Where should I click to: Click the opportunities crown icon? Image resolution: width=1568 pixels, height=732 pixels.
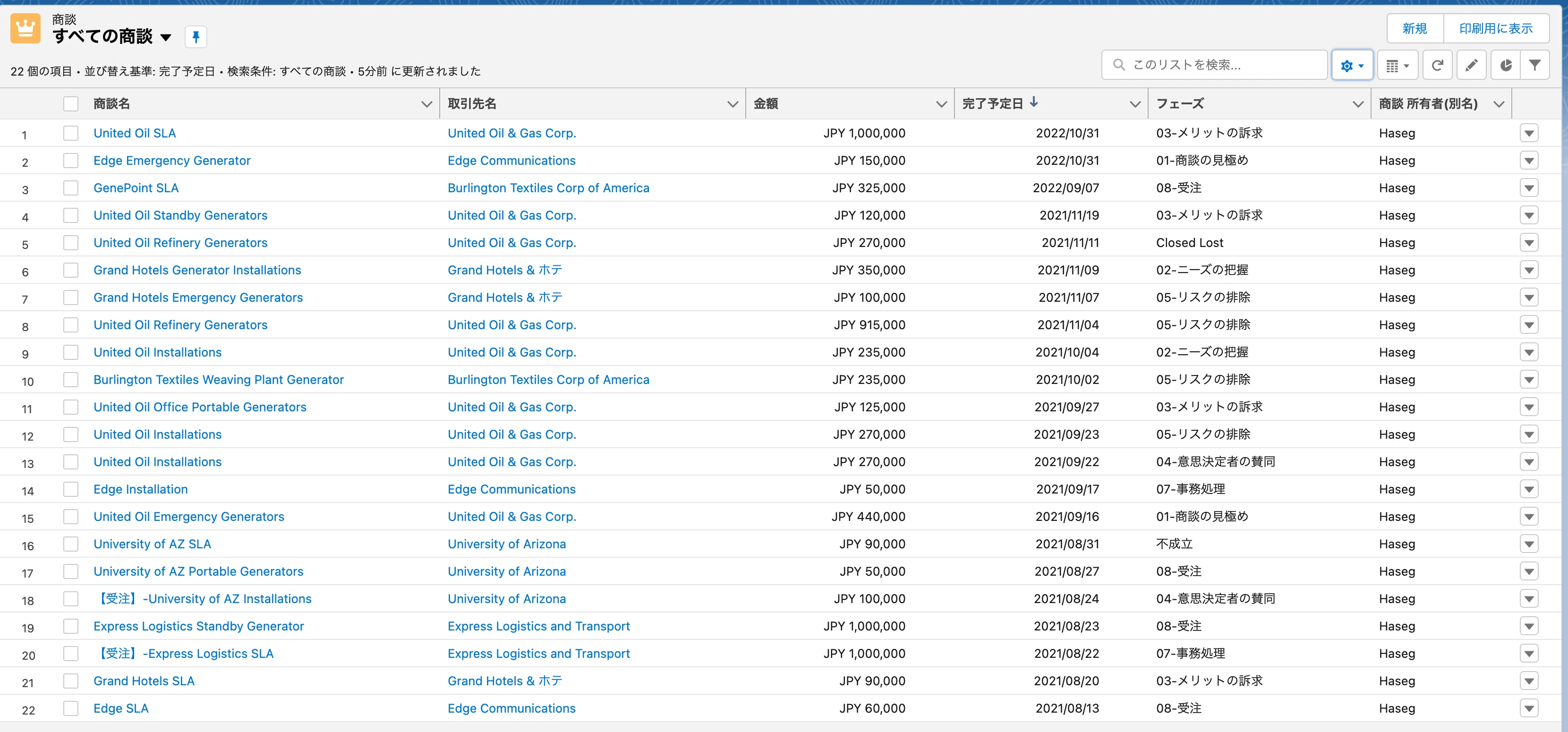point(26,29)
